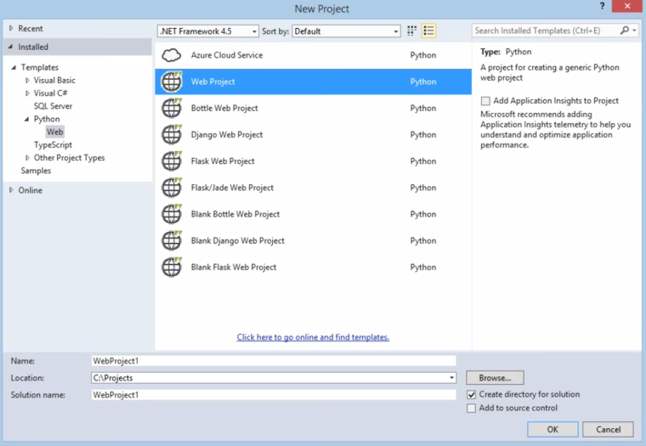
Task: Close the New Project dialog
Action: 627,6
